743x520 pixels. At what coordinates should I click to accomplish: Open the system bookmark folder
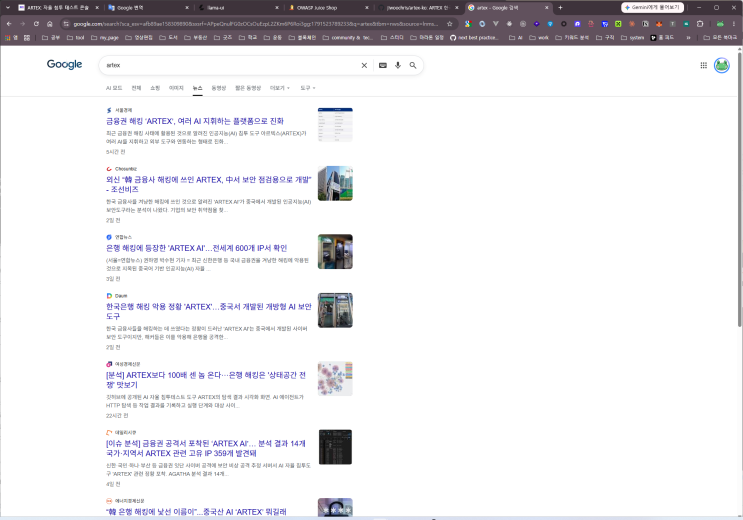coord(633,37)
